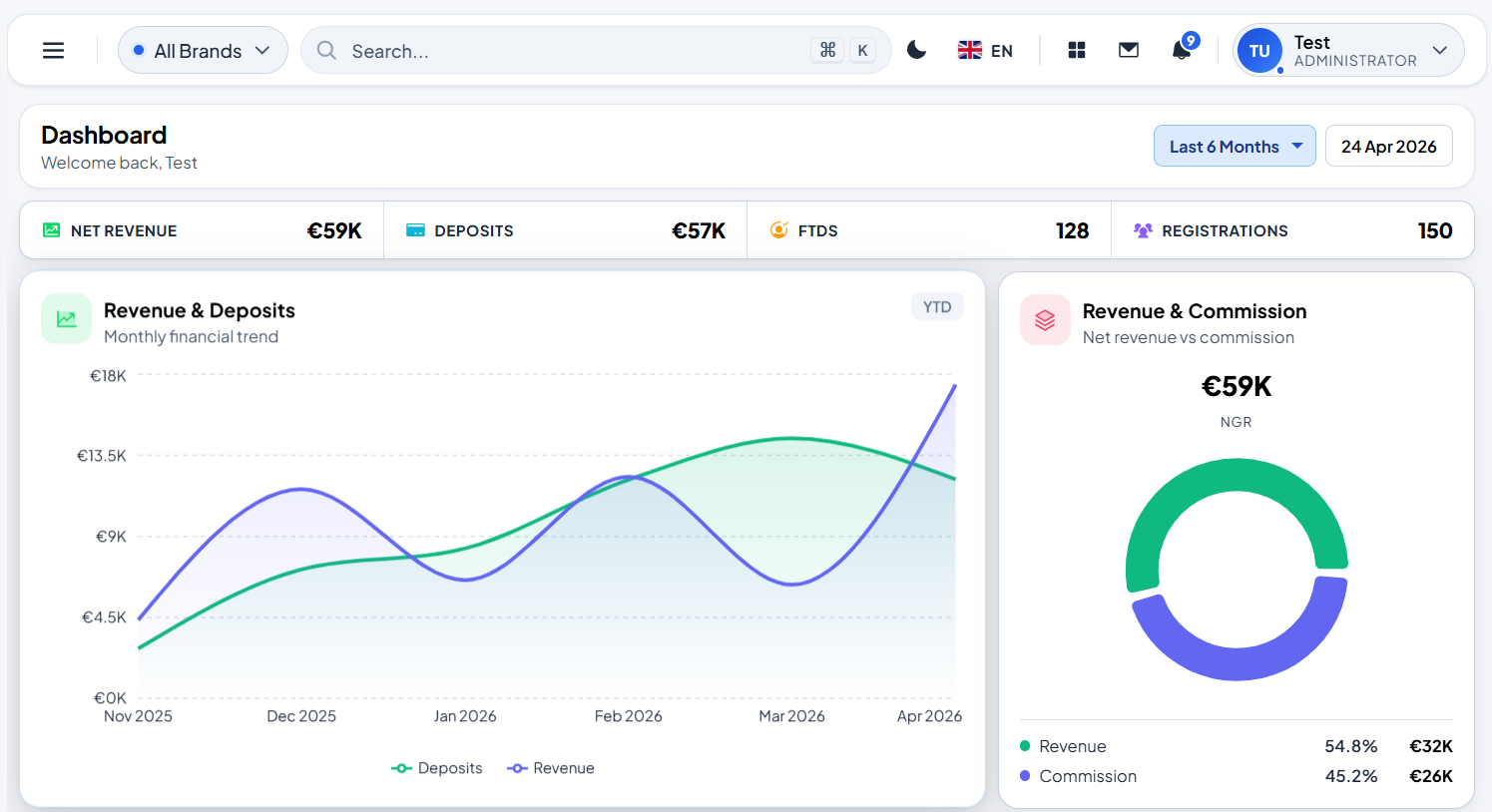Click the Revenue & Commission layers icon
The image size is (1492, 812).
click(x=1045, y=319)
